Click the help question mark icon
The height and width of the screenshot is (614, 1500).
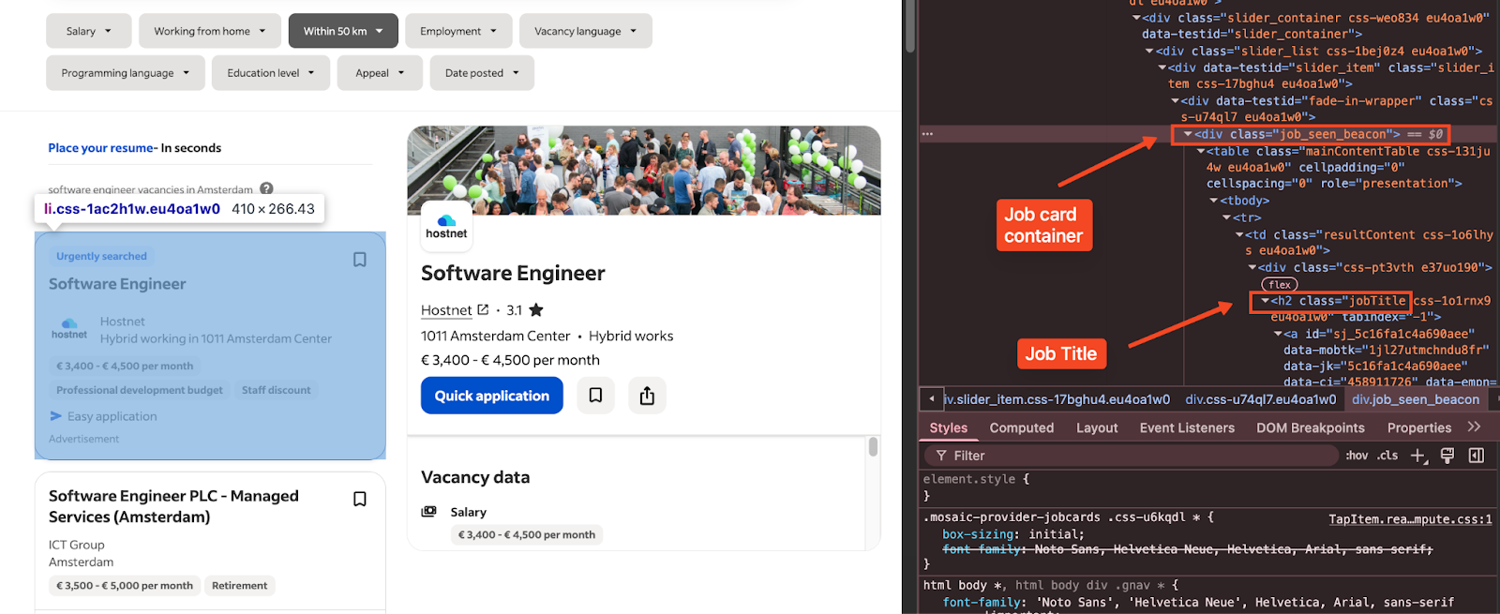coord(266,188)
